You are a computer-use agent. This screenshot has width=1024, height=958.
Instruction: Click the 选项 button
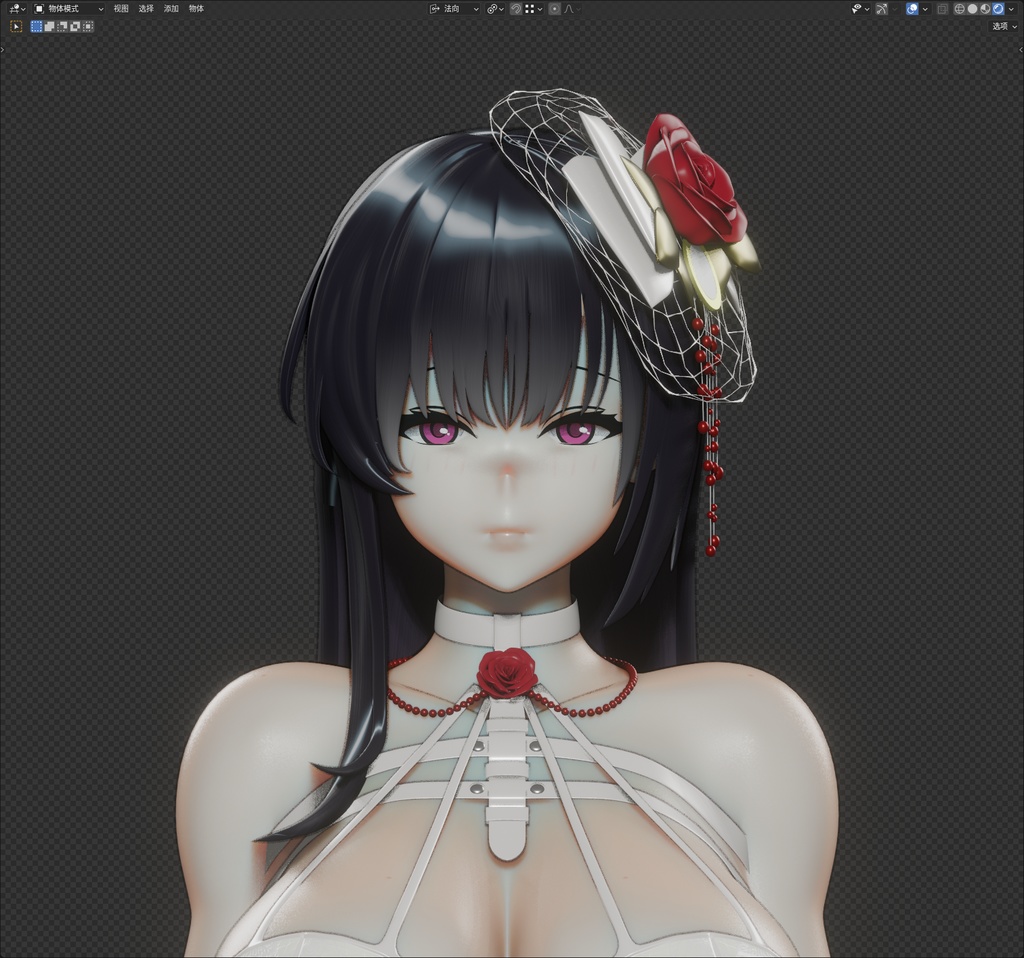[x=1003, y=24]
